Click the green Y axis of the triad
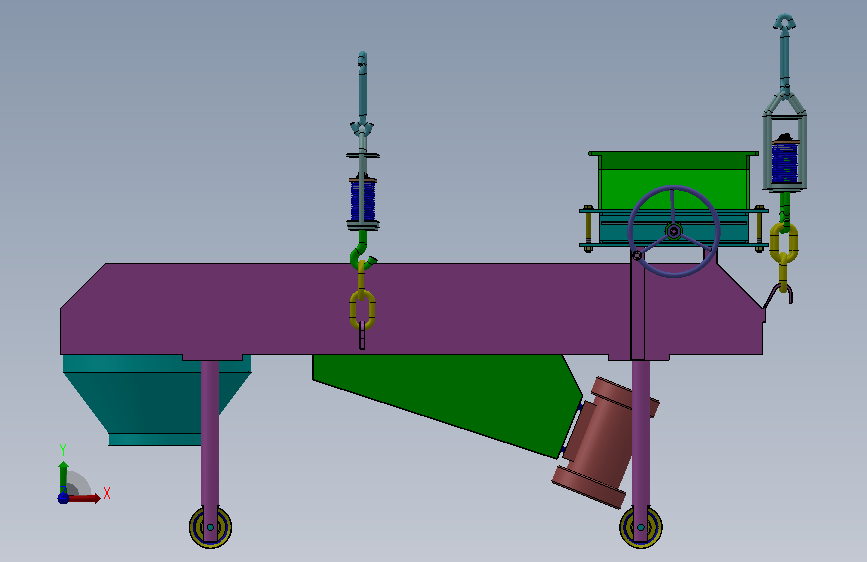The height and width of the screenshot is (562, 867). pos(63,477)
